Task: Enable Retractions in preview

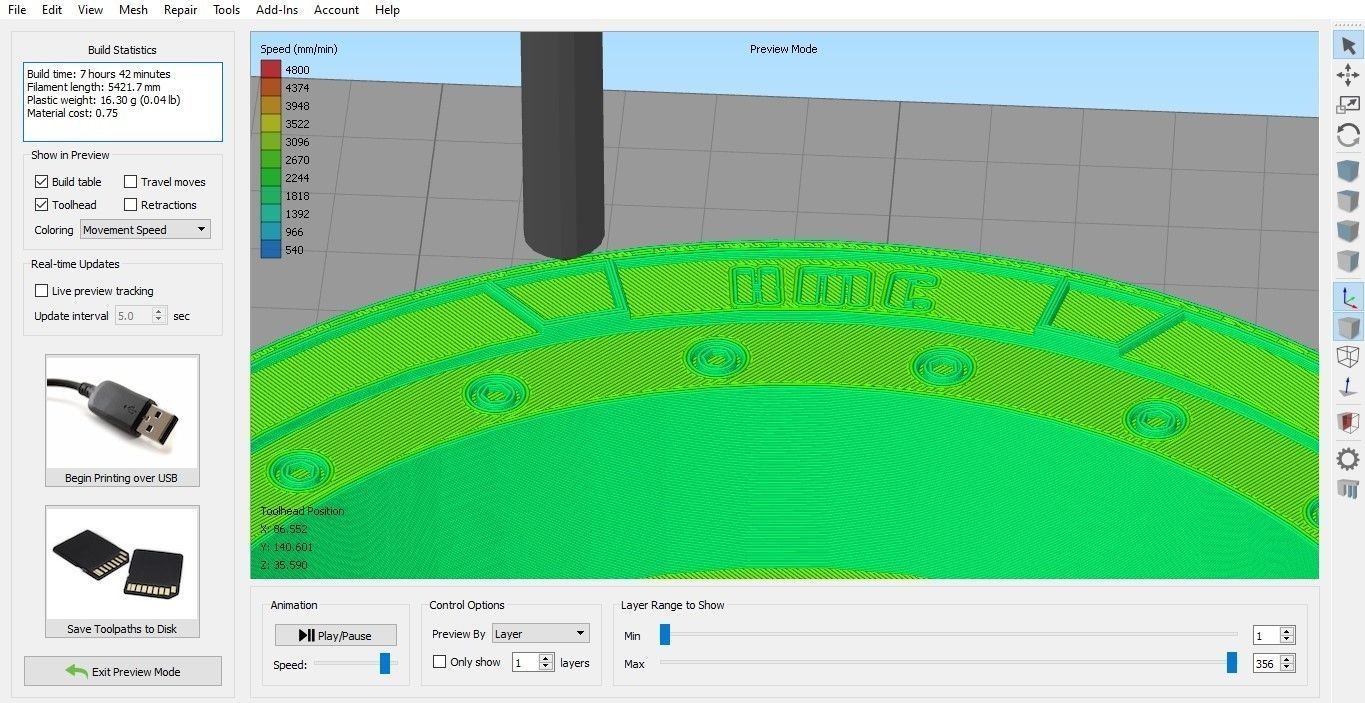Action: (x=130, y=205)
